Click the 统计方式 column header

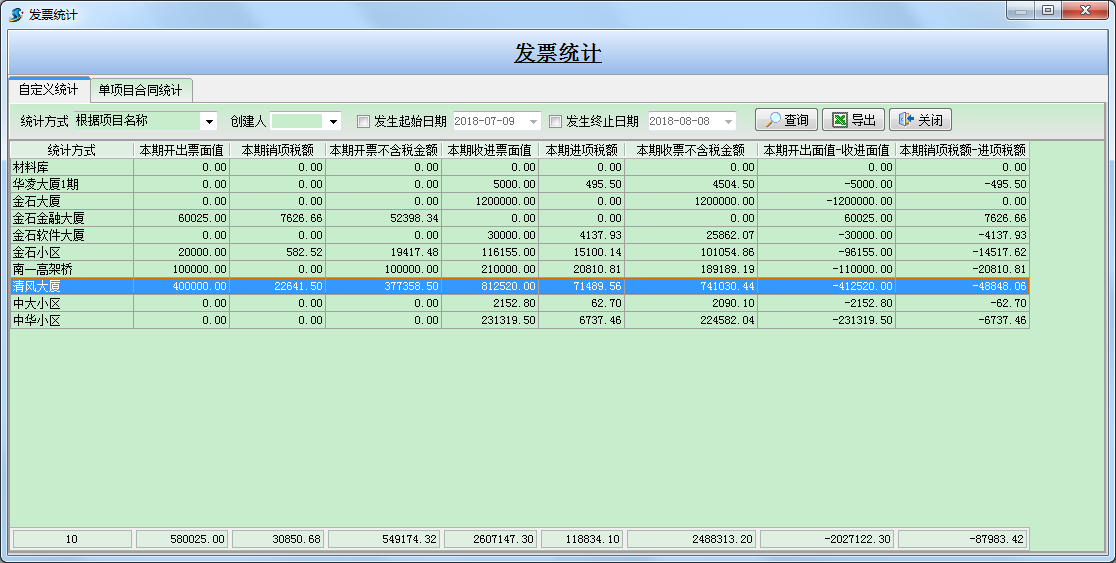[71, 150]
